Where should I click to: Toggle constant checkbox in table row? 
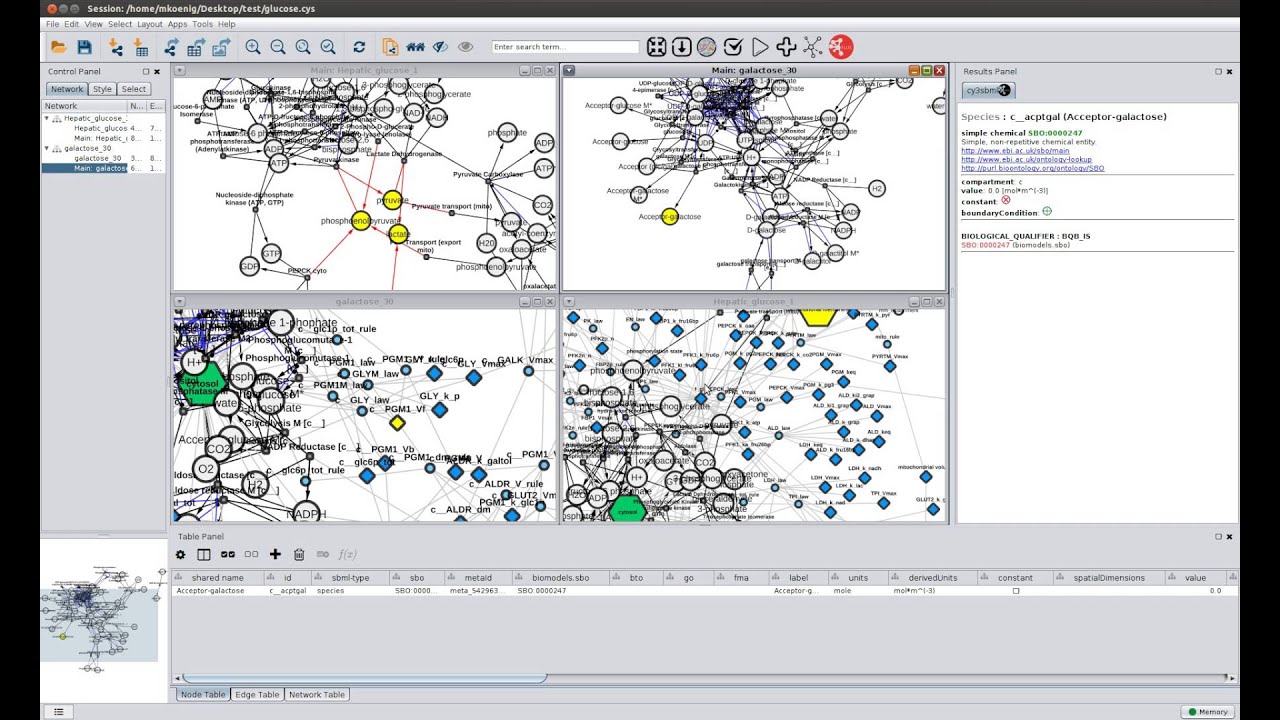click(x=1016, y=591)
